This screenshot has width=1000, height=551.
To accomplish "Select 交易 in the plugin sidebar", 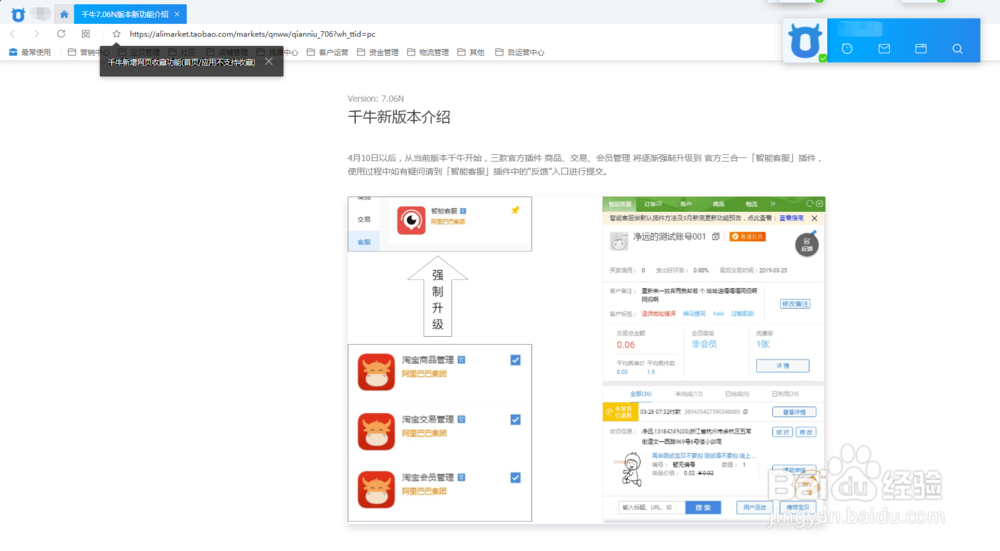I will point(364,219).
